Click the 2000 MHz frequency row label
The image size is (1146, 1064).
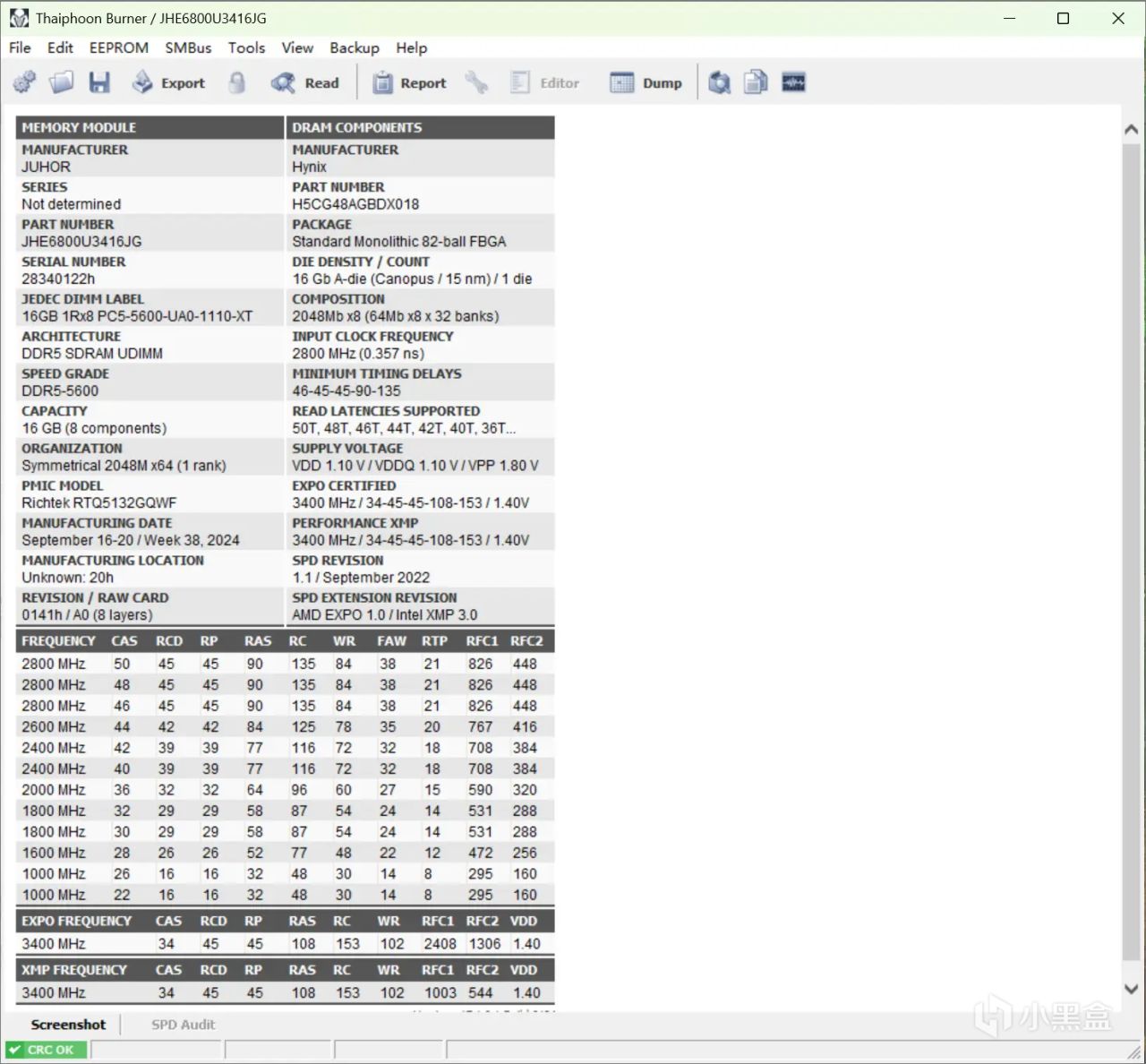coord(54,790)
